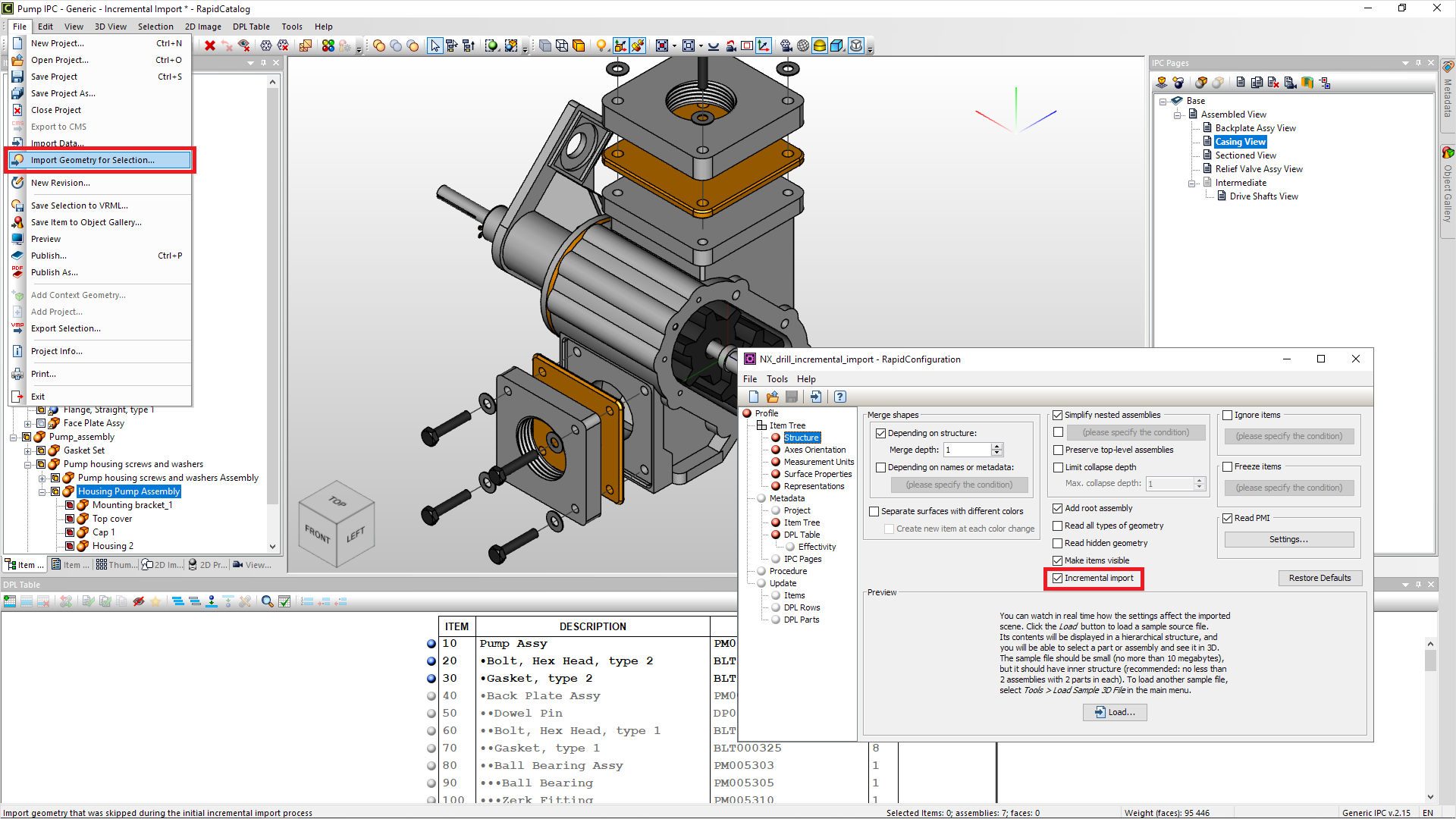Image resolution: width=1456 pixels, height=819 pixels.
Task: Enable Simplify nested assemblies checkbox
Action: (1057, 414)
